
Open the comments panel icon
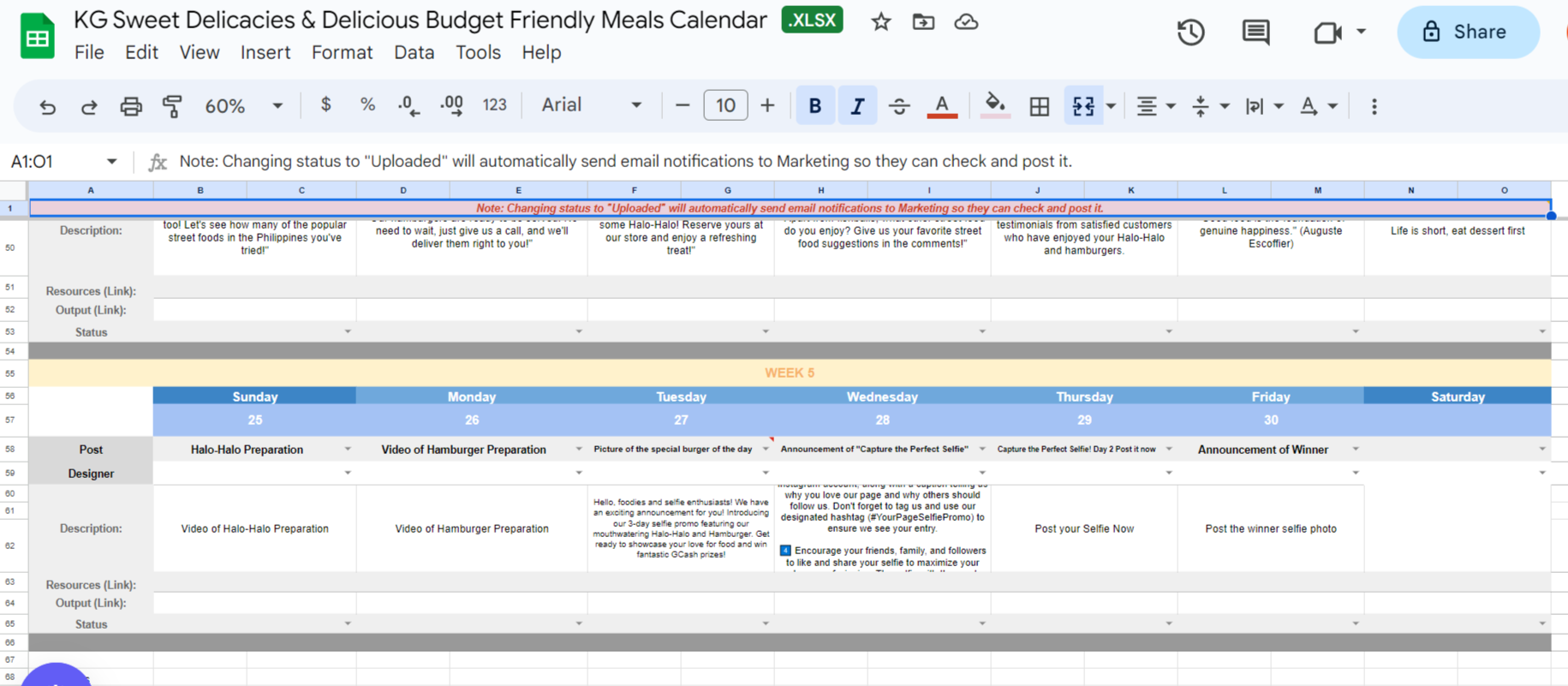[1255, 33]
